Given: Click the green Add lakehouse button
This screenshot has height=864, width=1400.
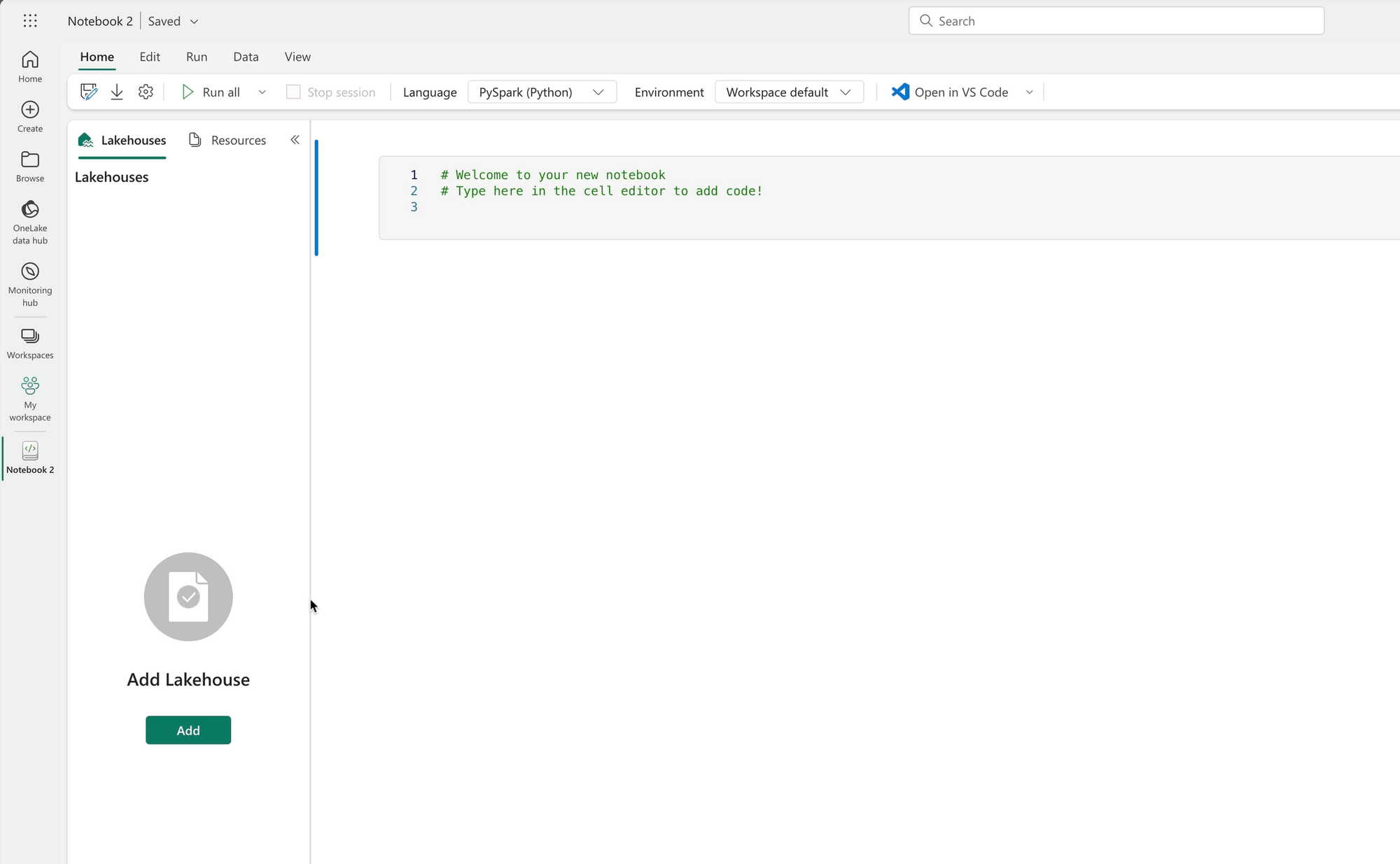Looking at the screenshot, I should pyautogui.click(x=188, y=730).
